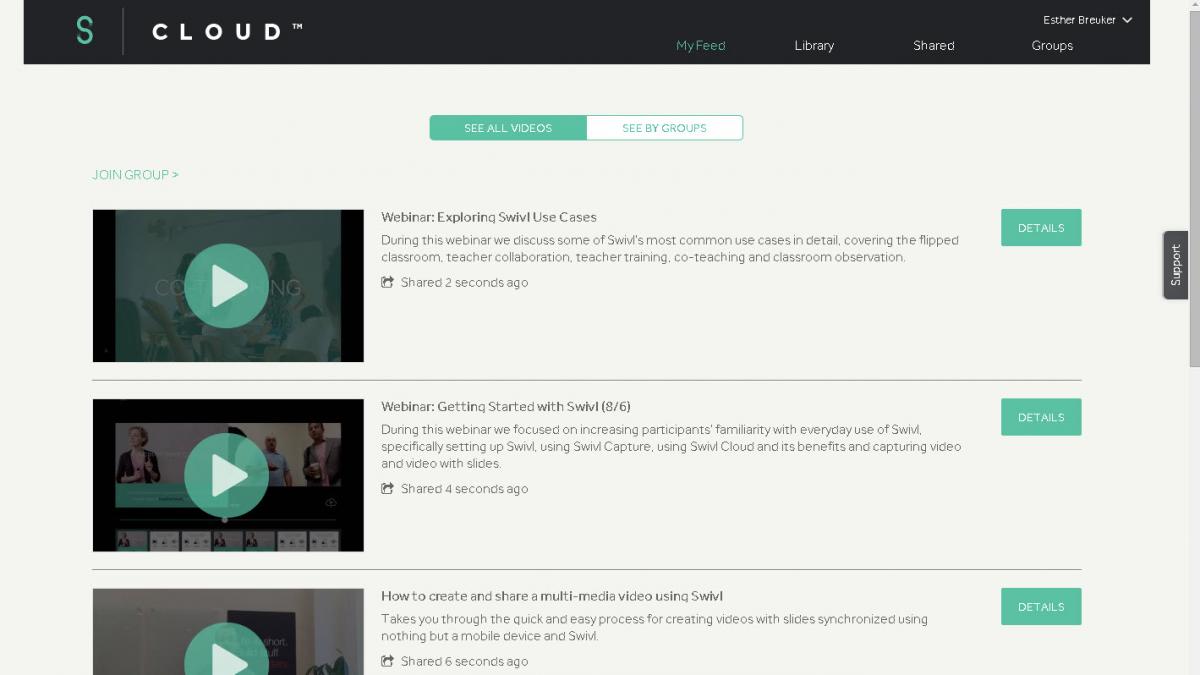Click the Swivl S logo icon
Image resolution: width=1200 pixels, height=675 pixels.
click(x=85, y=31)
